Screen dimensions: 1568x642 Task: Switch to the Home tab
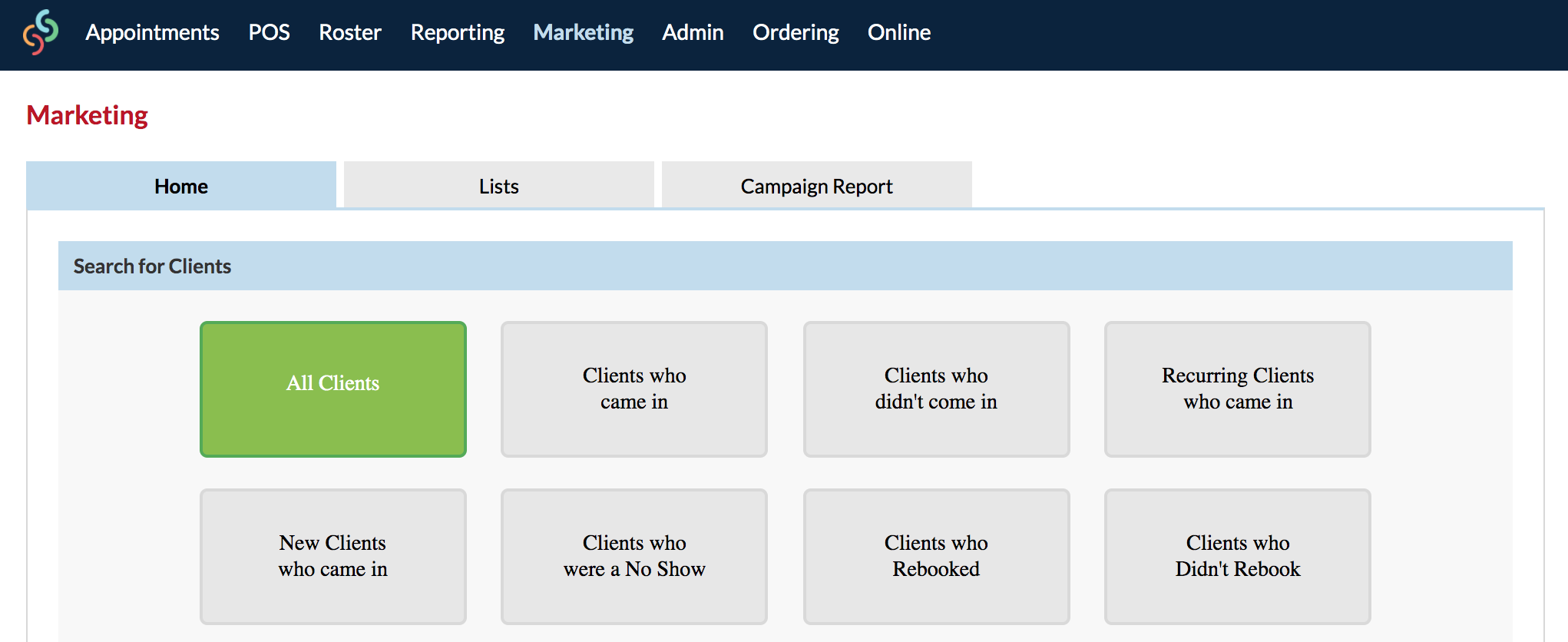pyautogui.click(x=181, y=185)
